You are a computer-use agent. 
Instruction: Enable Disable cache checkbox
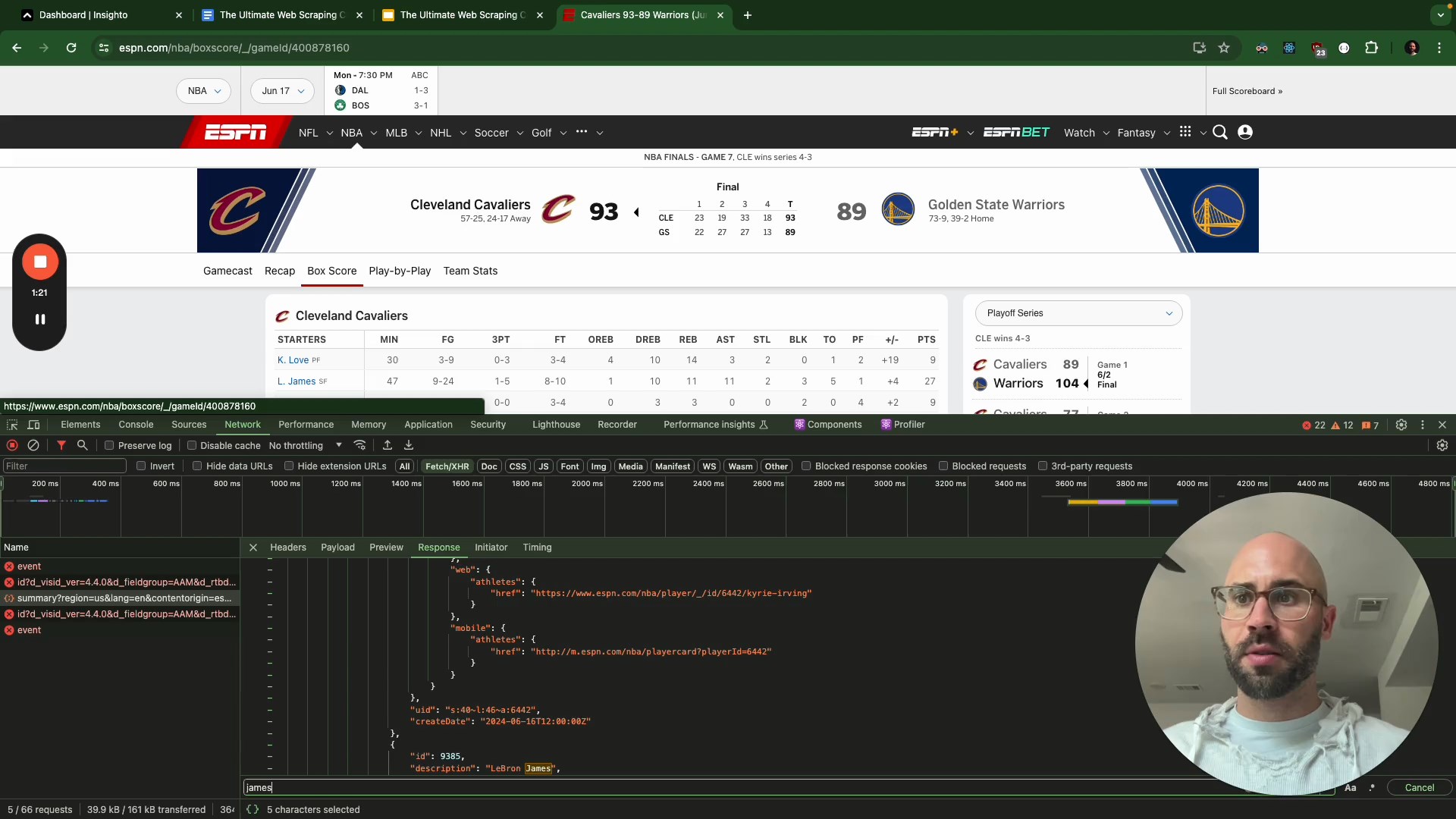192,446
